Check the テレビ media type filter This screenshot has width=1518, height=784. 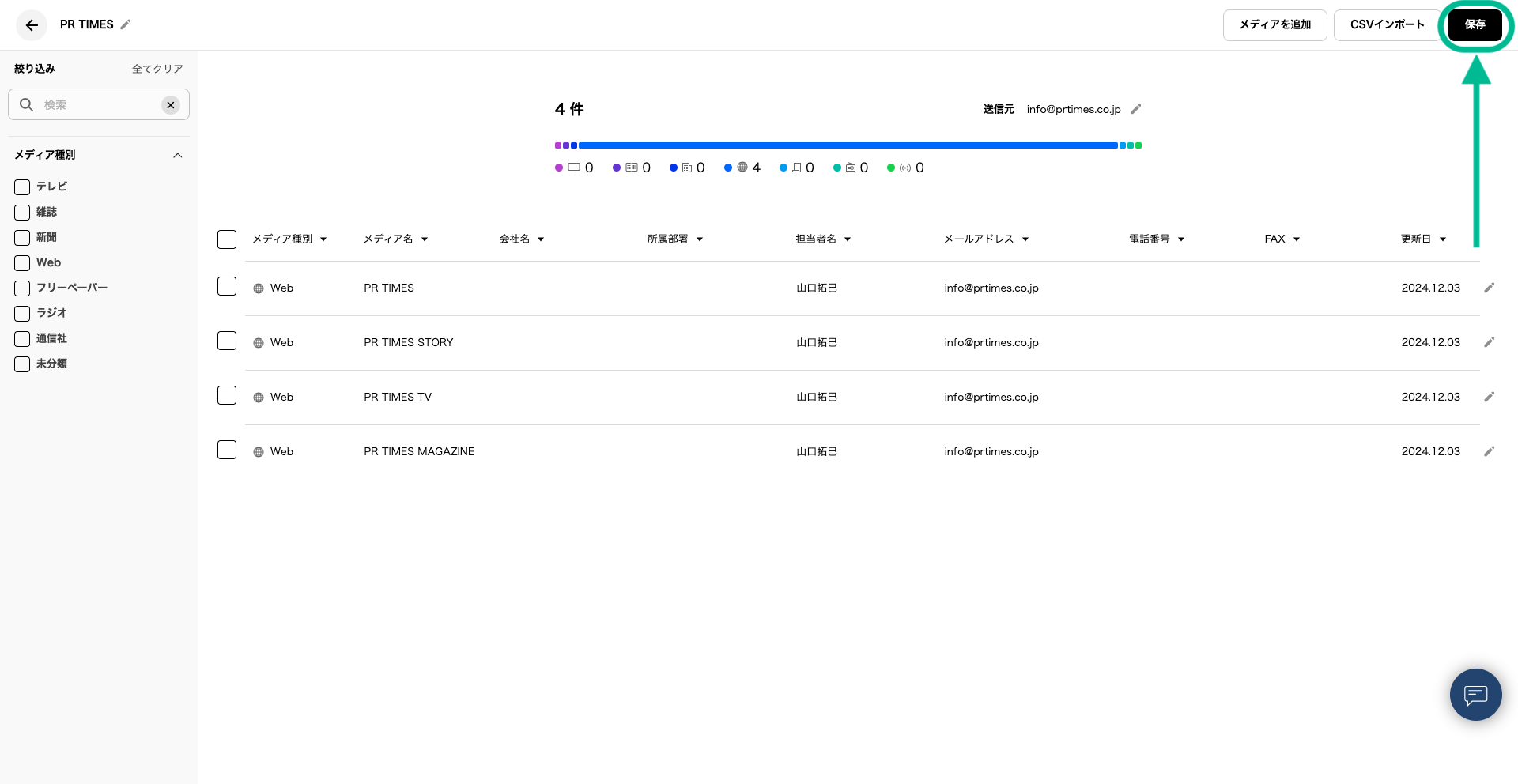pos(22,187)
